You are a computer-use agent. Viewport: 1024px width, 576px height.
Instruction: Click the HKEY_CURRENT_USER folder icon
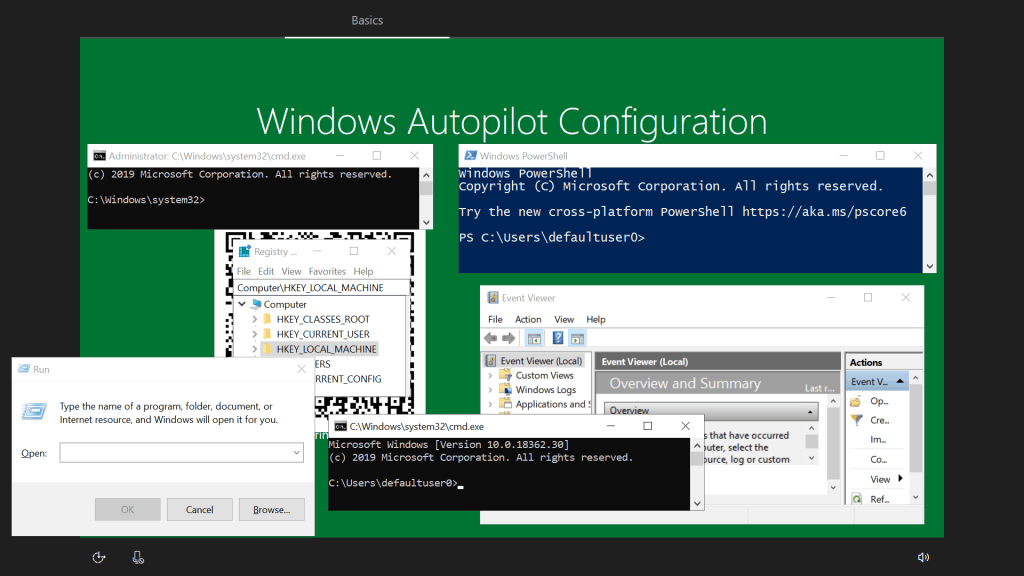(x=267, y=334)
